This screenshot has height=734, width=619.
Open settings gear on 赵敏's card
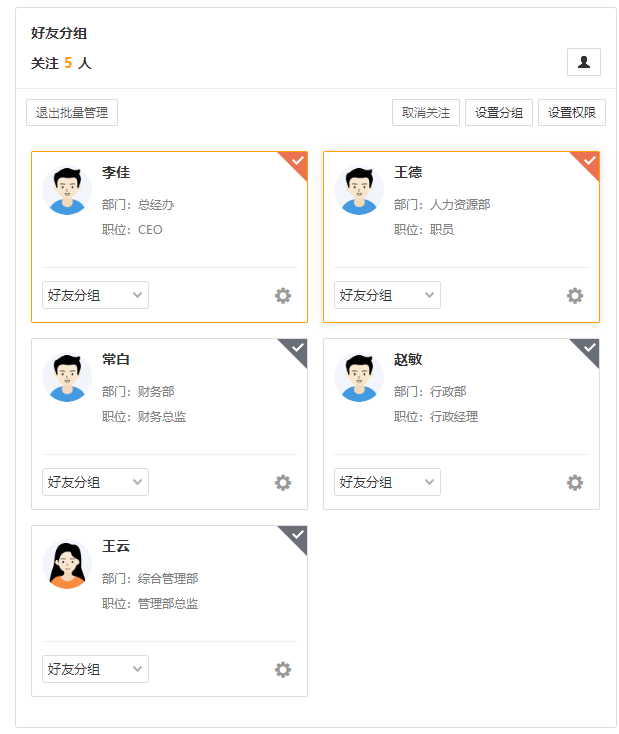[x=575, y=483]
